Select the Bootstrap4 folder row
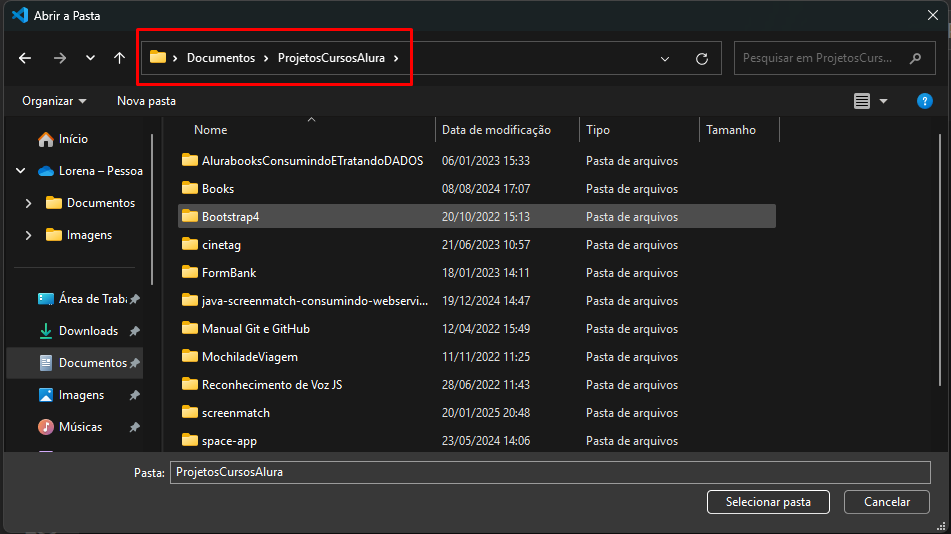951x534 pixels. click(x=477, y=217)
